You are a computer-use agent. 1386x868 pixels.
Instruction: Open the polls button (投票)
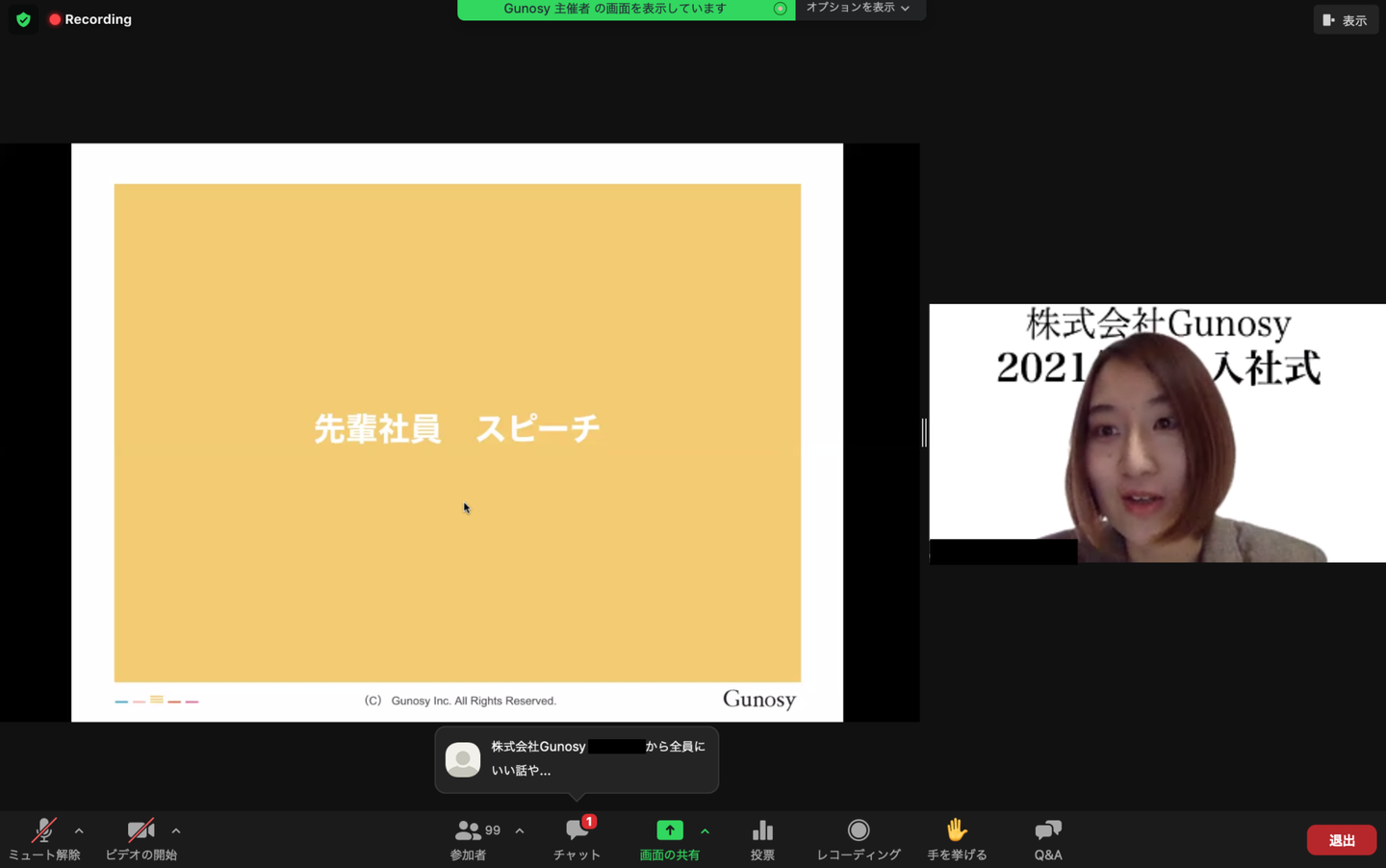[762, 839]
